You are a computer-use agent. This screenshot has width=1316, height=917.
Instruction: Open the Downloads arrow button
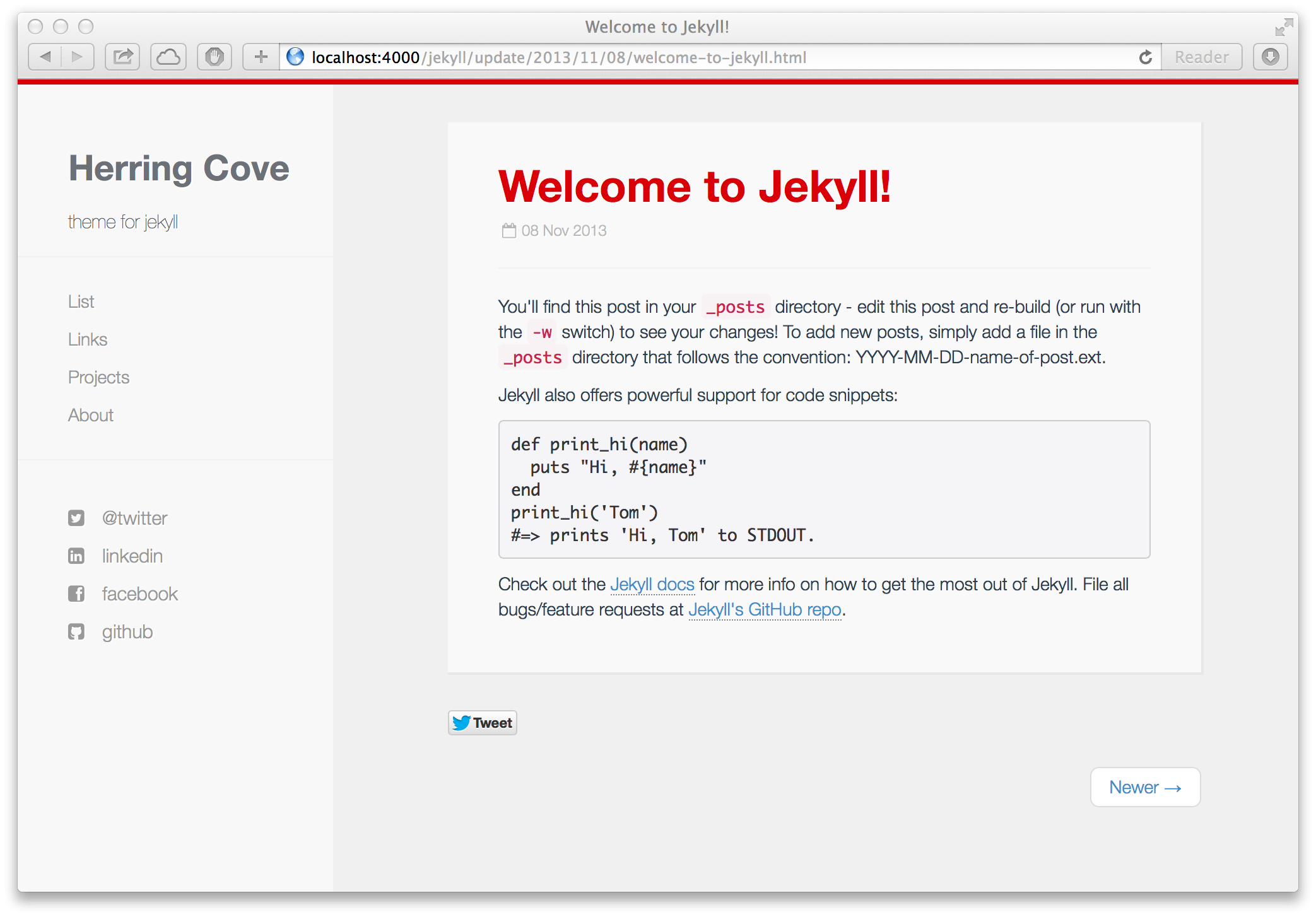1270,57
